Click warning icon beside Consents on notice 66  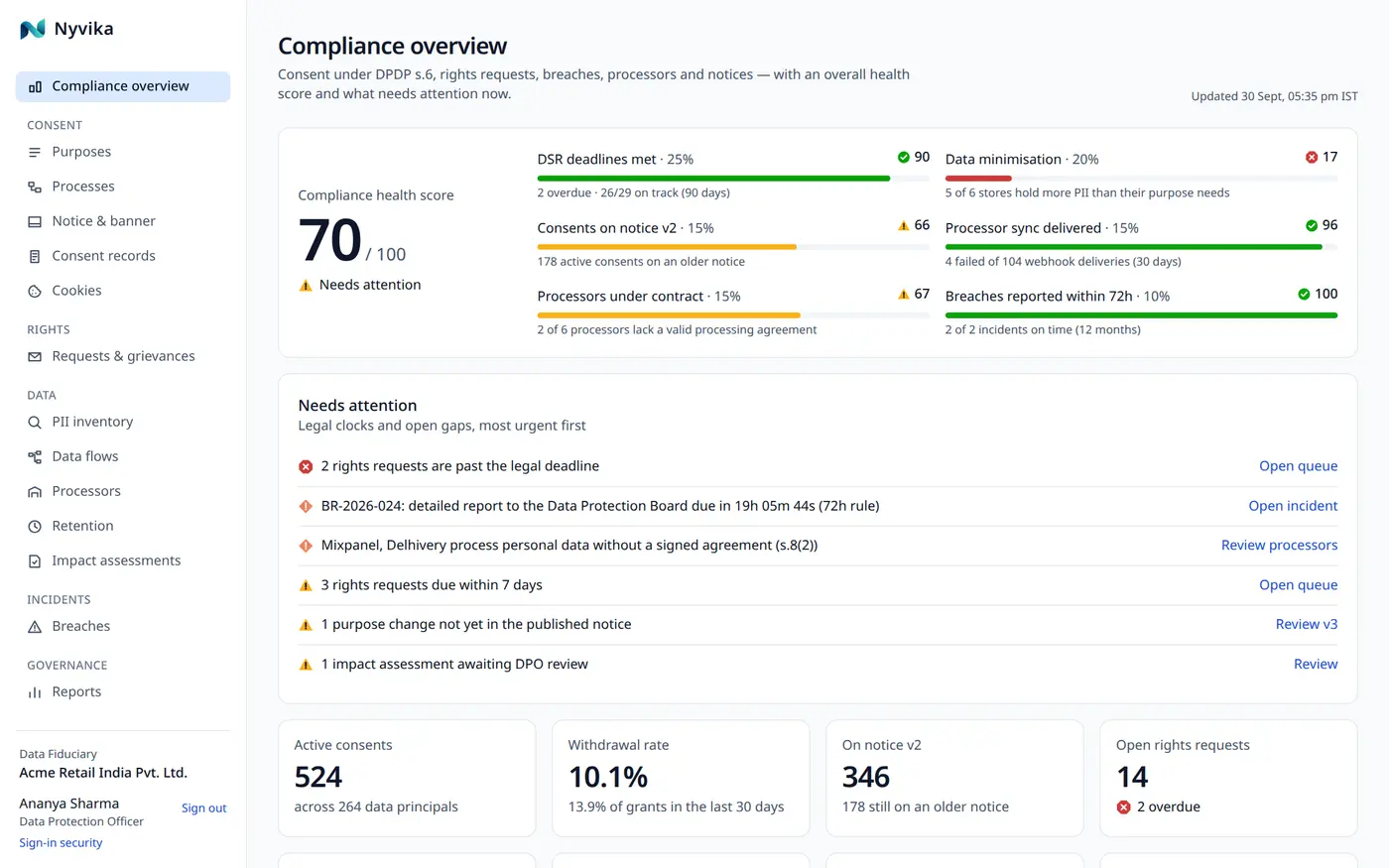point(904,225)
